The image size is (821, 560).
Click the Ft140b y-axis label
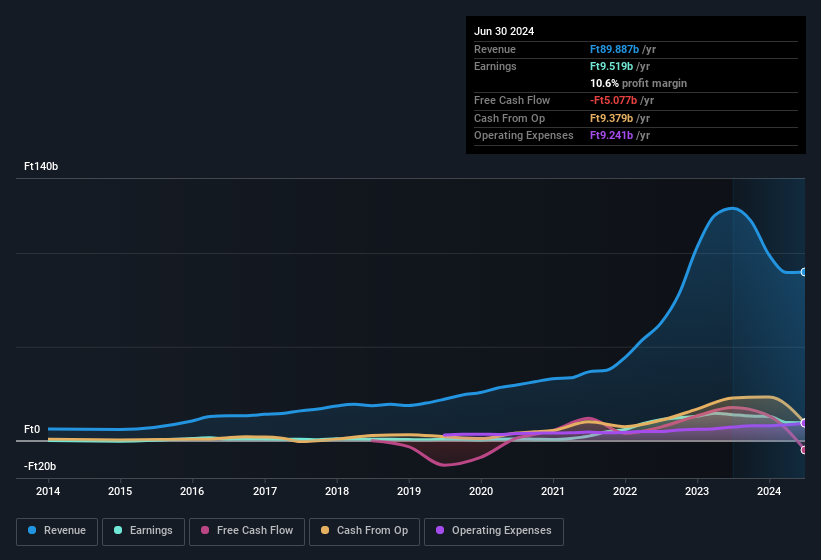(x=41, y=166)
